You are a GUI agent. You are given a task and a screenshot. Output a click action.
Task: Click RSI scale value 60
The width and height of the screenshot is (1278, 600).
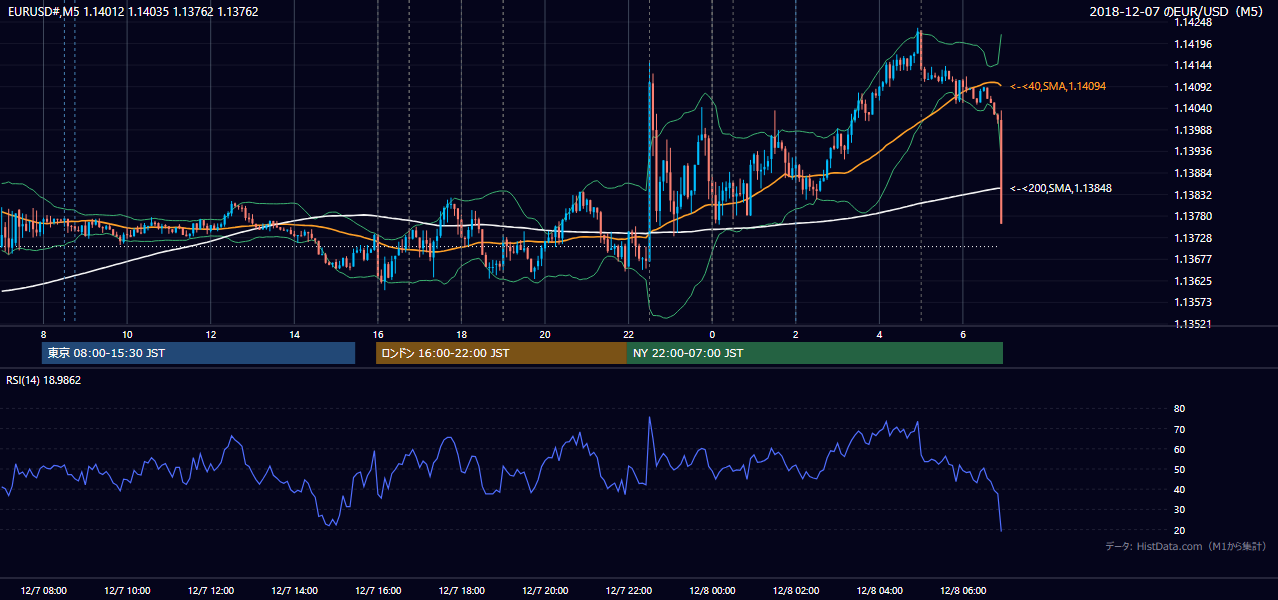click(x=1179, y=449)
